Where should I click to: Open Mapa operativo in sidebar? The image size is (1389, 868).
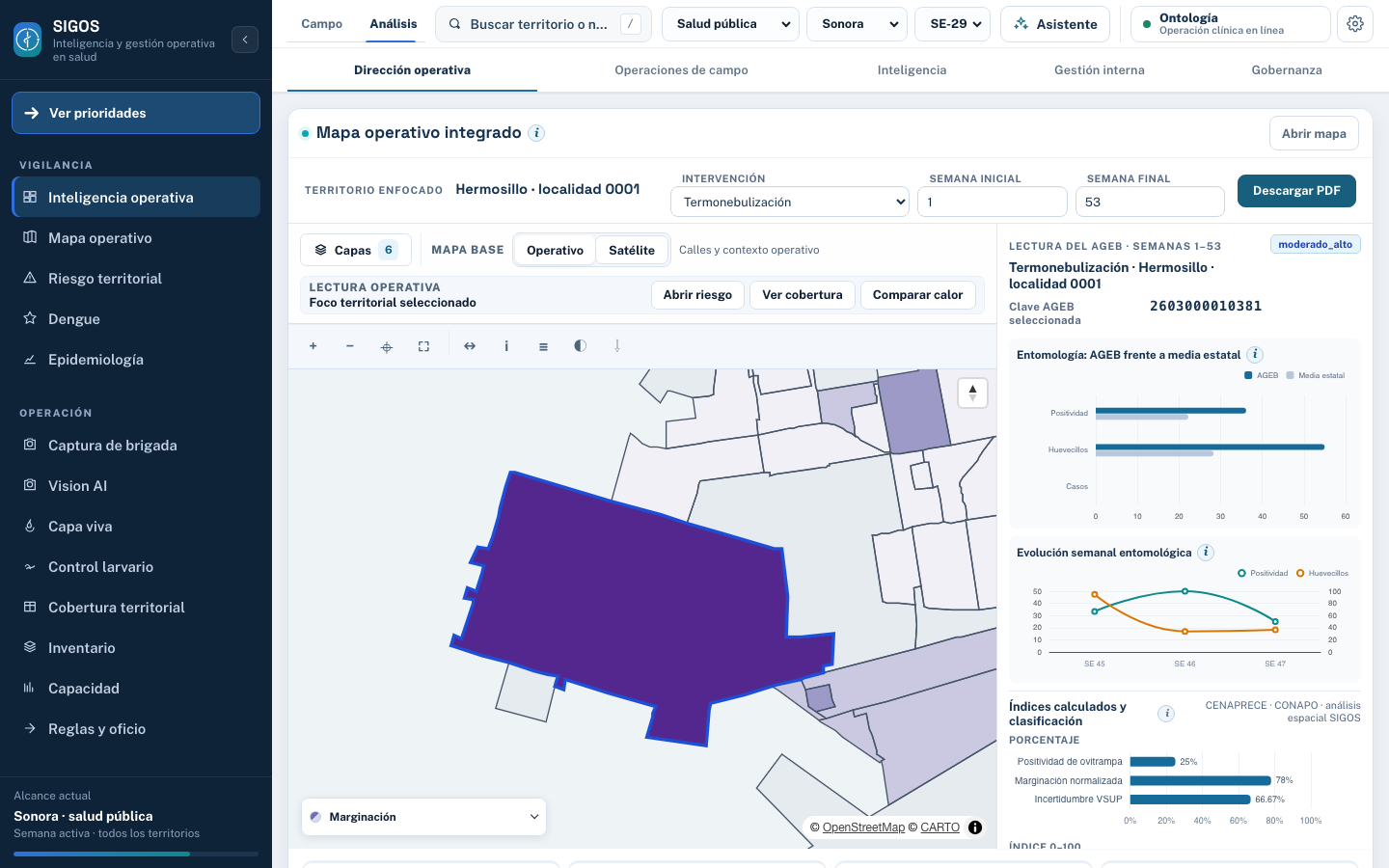tap(136, 238)
